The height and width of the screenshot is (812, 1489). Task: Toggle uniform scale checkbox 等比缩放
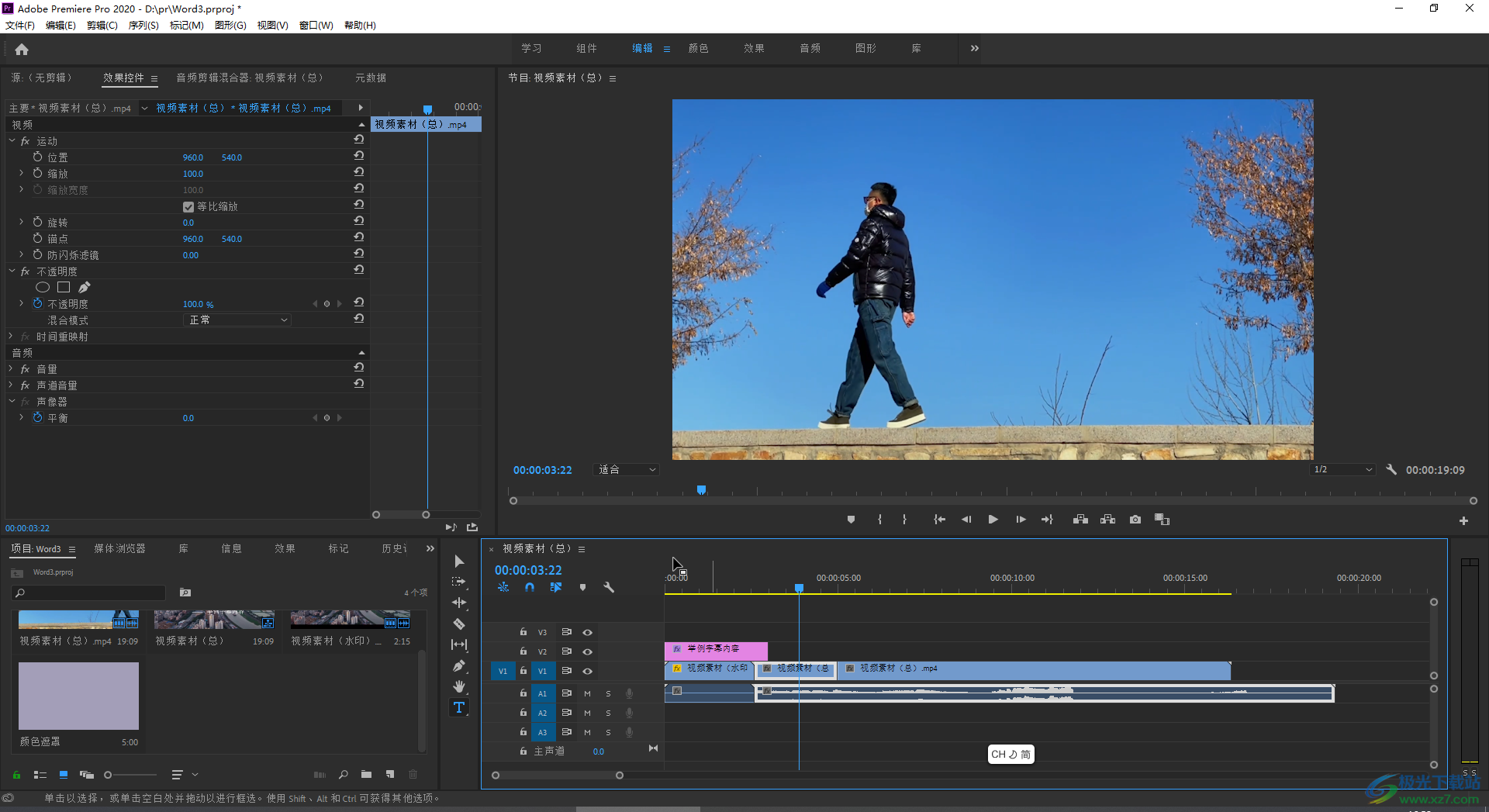tap(188, 207)
